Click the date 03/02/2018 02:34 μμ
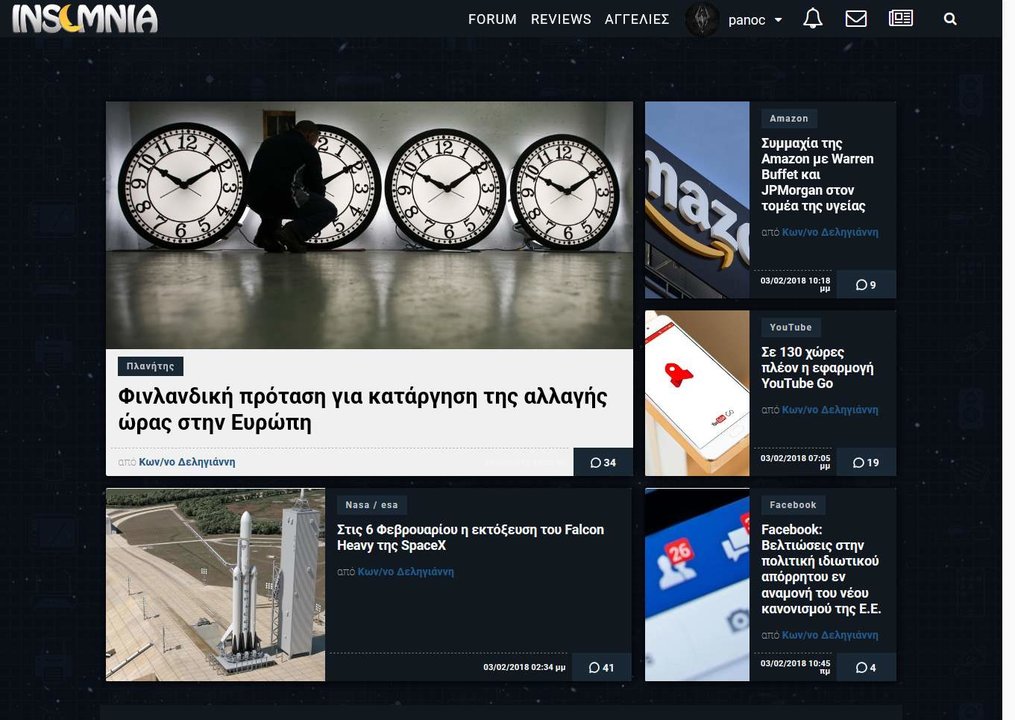 click(x=524, y=667)
